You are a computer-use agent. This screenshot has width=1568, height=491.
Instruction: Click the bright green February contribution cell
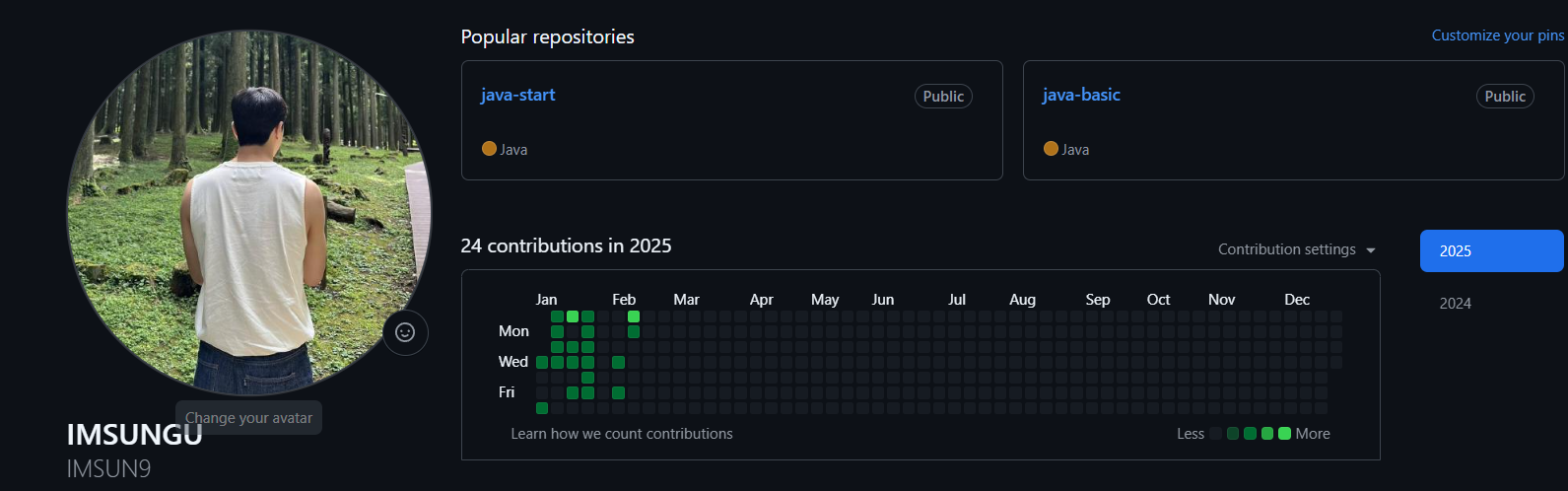tap(634, 316)
